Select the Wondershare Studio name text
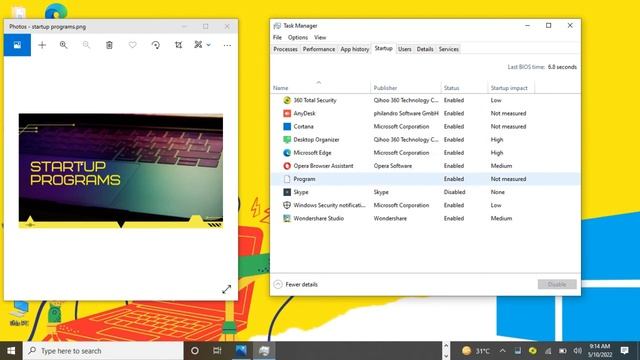The height and width of the screenshot is (360, 640). pos(319,218)
